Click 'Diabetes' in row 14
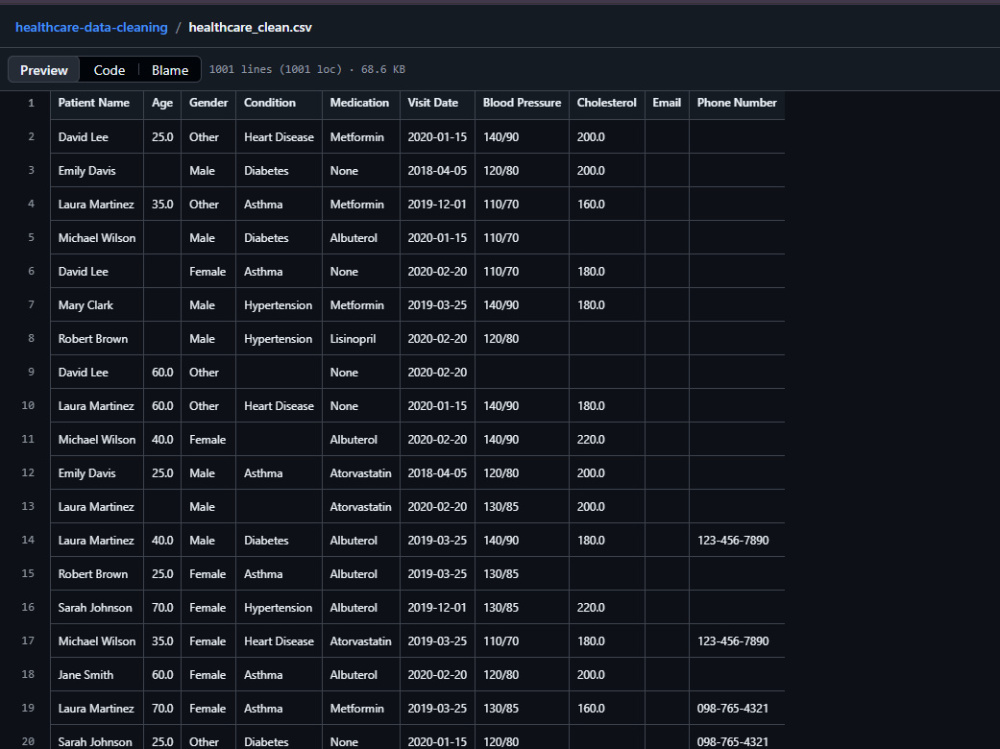The width and height of the screenshot is (1000, 749). pos(266,540)
